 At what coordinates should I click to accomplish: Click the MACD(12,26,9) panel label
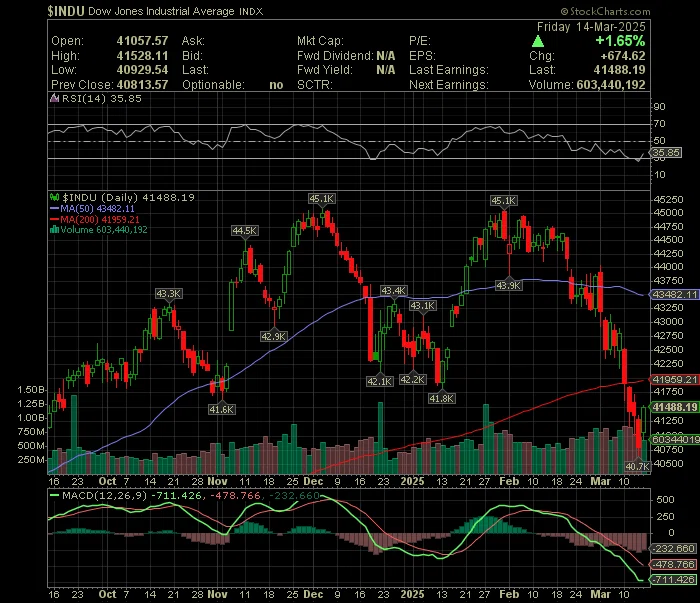tap(104, 495)
